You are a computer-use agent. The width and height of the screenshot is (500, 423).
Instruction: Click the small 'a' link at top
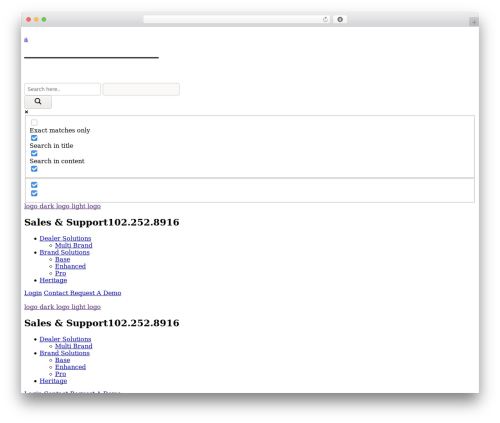coord(26,40)
